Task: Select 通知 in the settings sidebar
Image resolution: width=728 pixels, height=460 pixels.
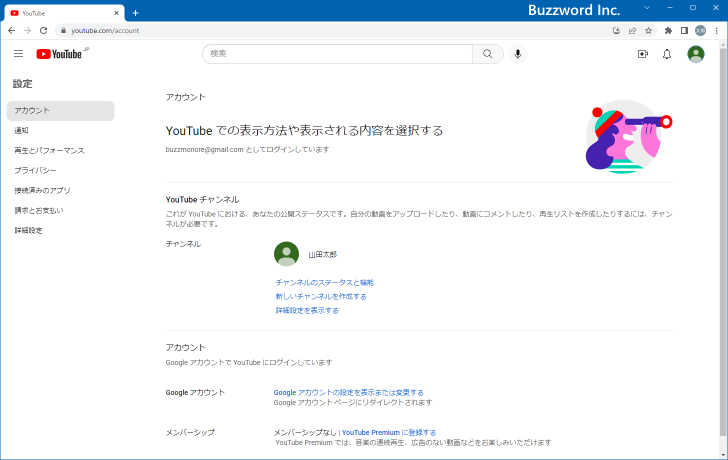Action: tap(60, 131)
